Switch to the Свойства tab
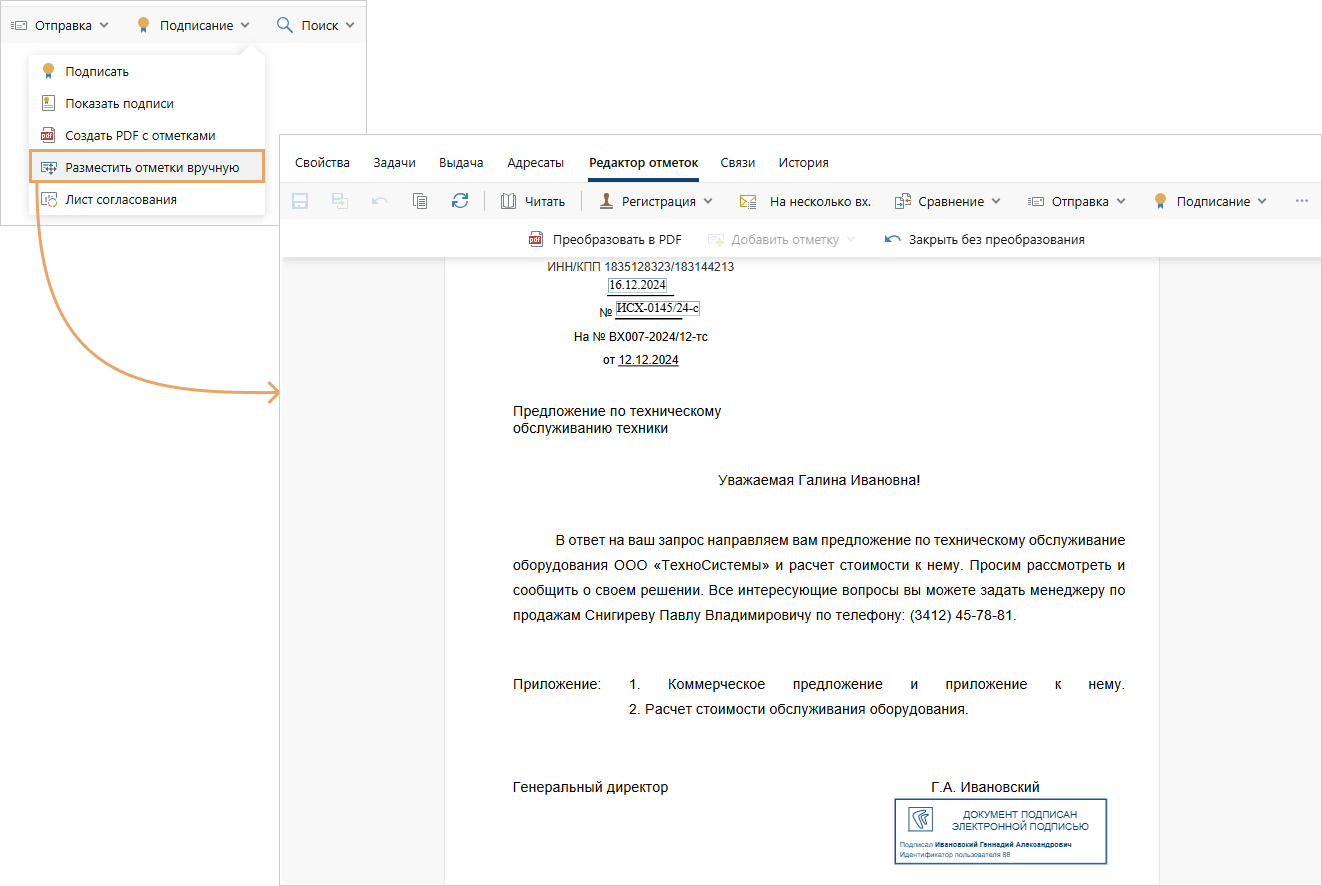Image resolution: width=1322 pixels, height=886 pixels. pyautogui.click(x=322, y=163)
